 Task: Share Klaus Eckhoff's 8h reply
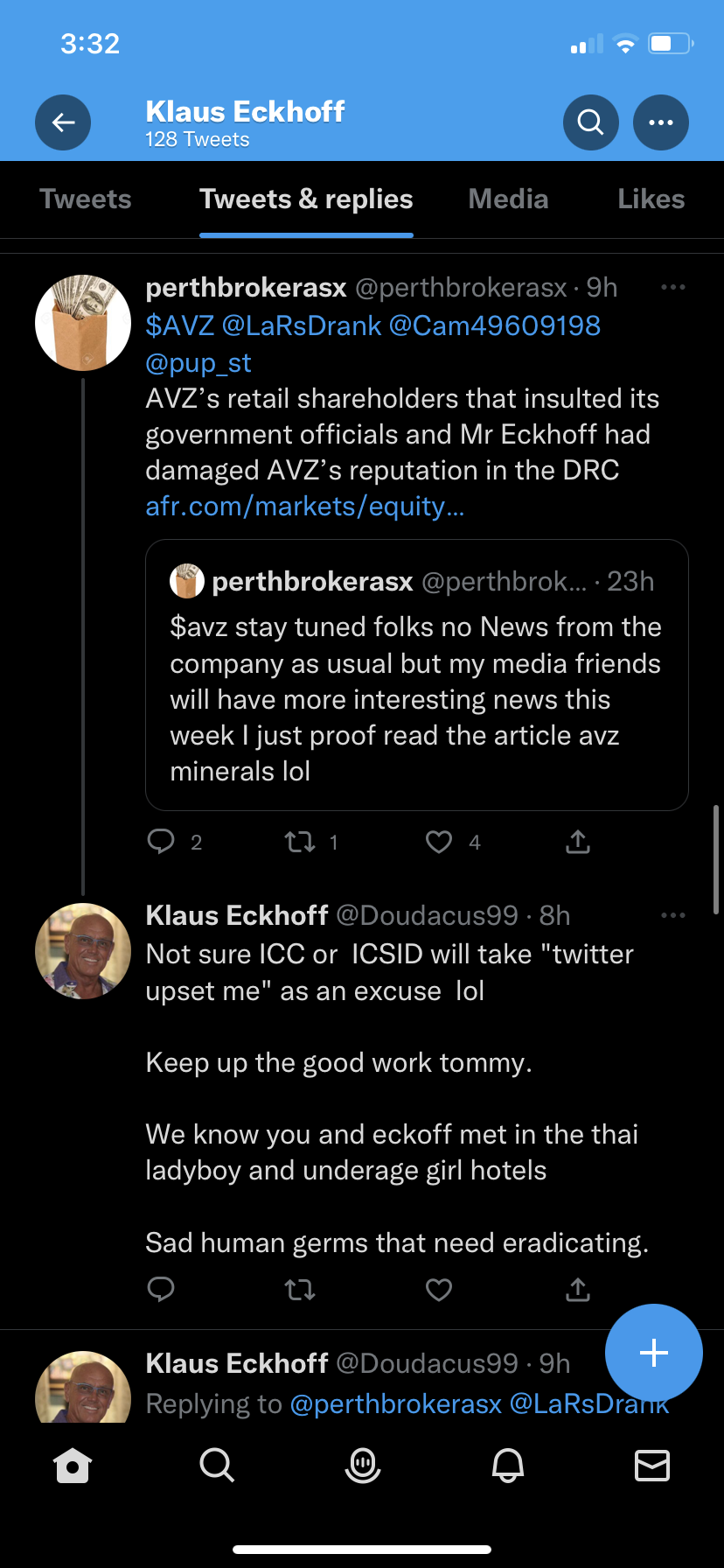click(578, 1290)
